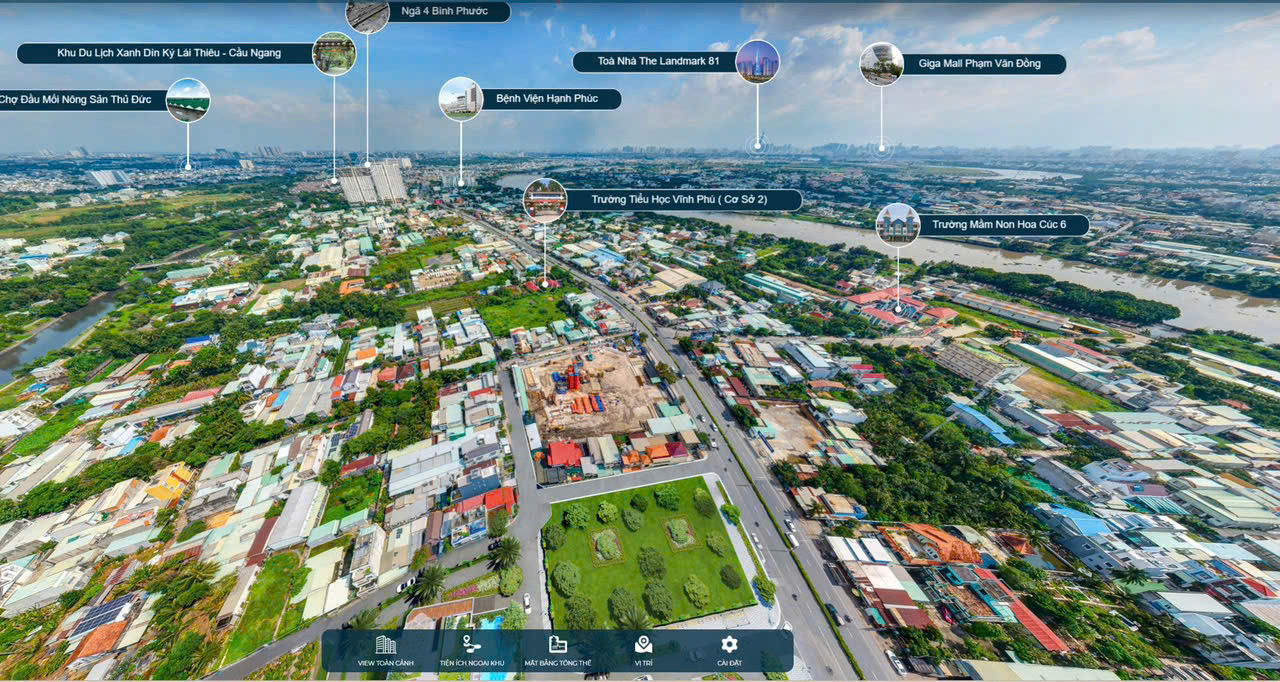This screenshot has width=1280, height=682.
Task: Open the View Toàn Cảnh building icon
Action: (x=385, y=645)
